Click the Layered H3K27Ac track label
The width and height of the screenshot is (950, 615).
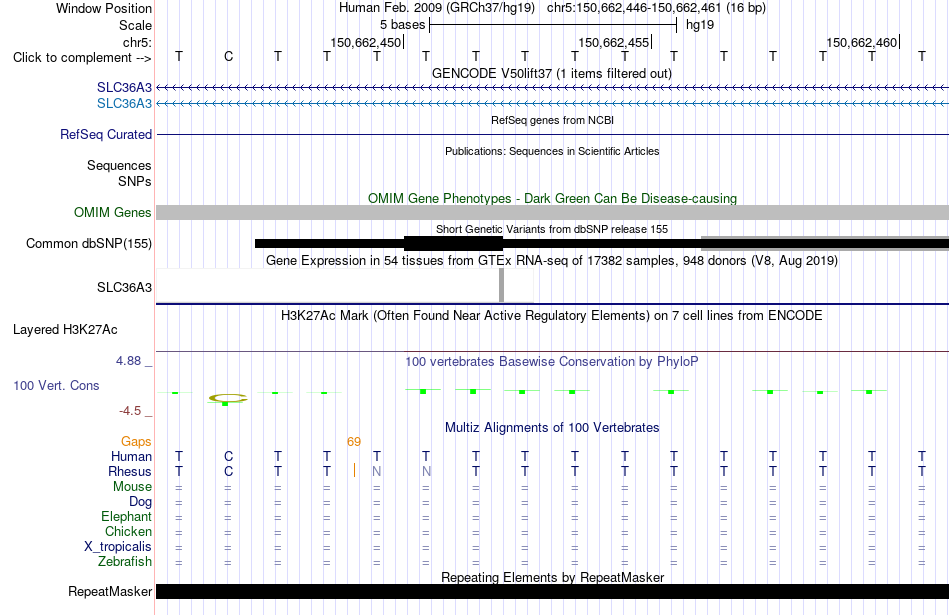(x=65, y=330)
